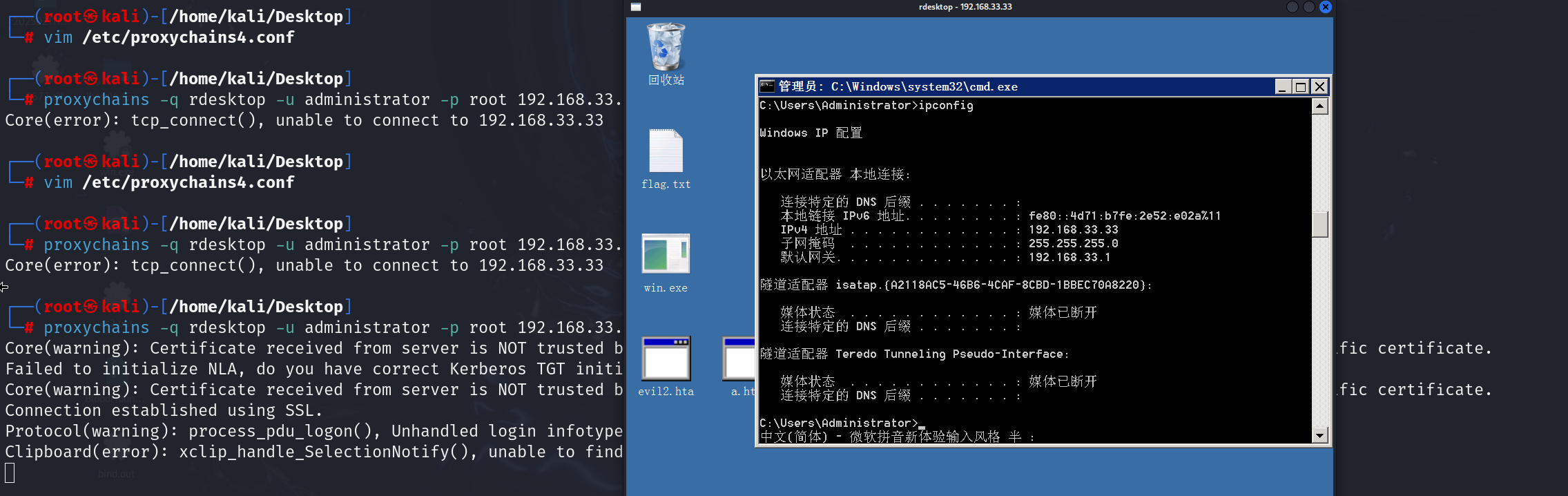The image size is (1568, 496).
Task: Click the cmd scrollbar up arrow
Action: (x=1319, y=106)
